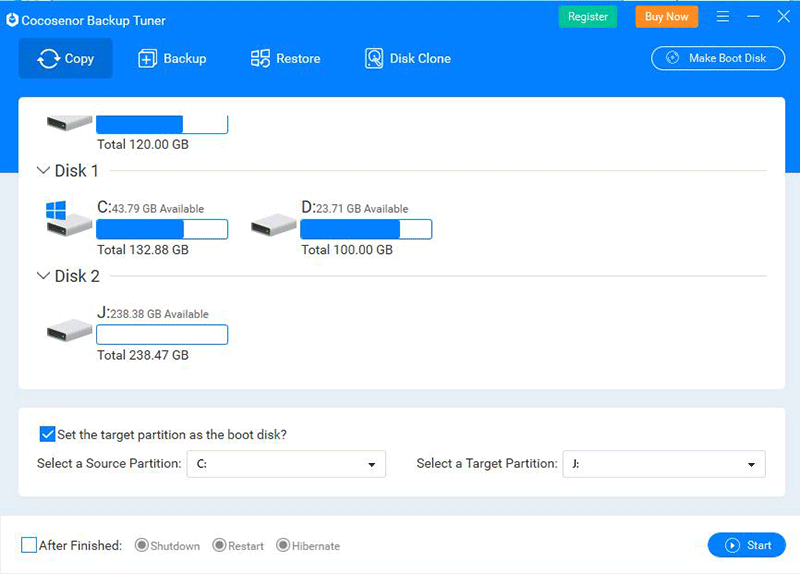The width and height of the screenshot is (800, 574).
Task: Click the Register button
Action: coord(588,17)
